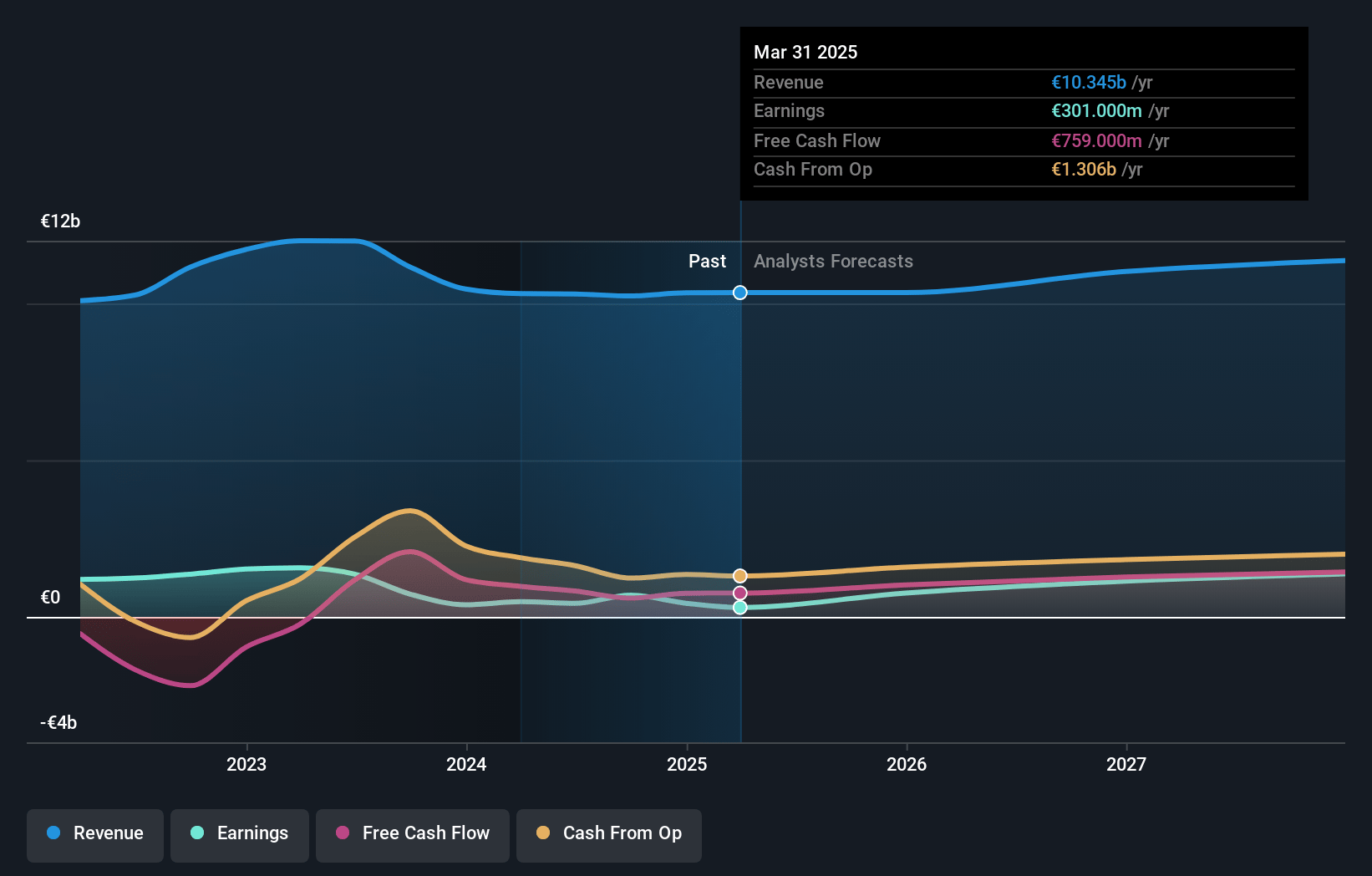1372x876 pixels.
Task: Click the €10.345b revenue value in tooltip
Action: click(1089, 83)
